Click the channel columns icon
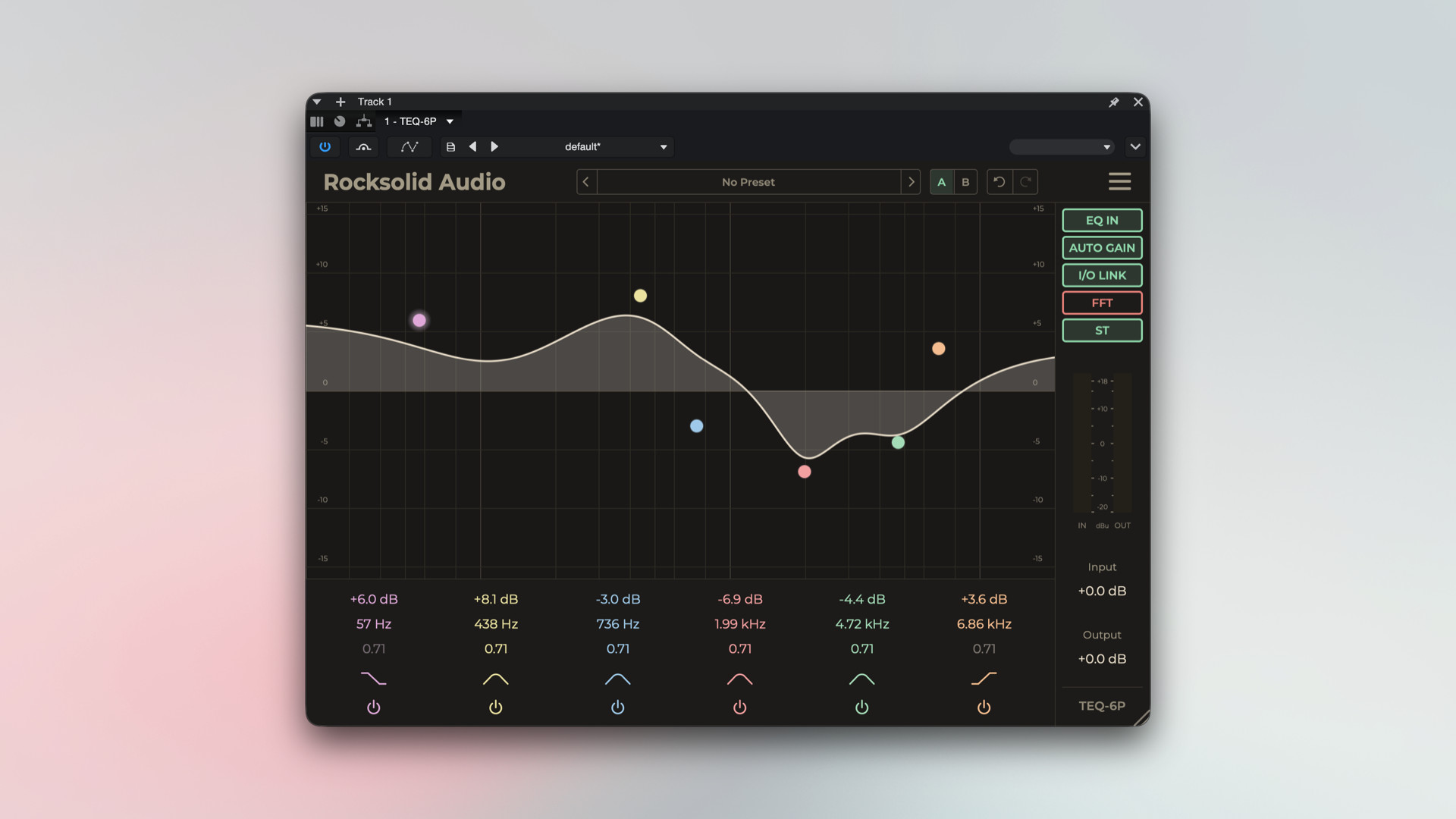 tap(317, 121)
